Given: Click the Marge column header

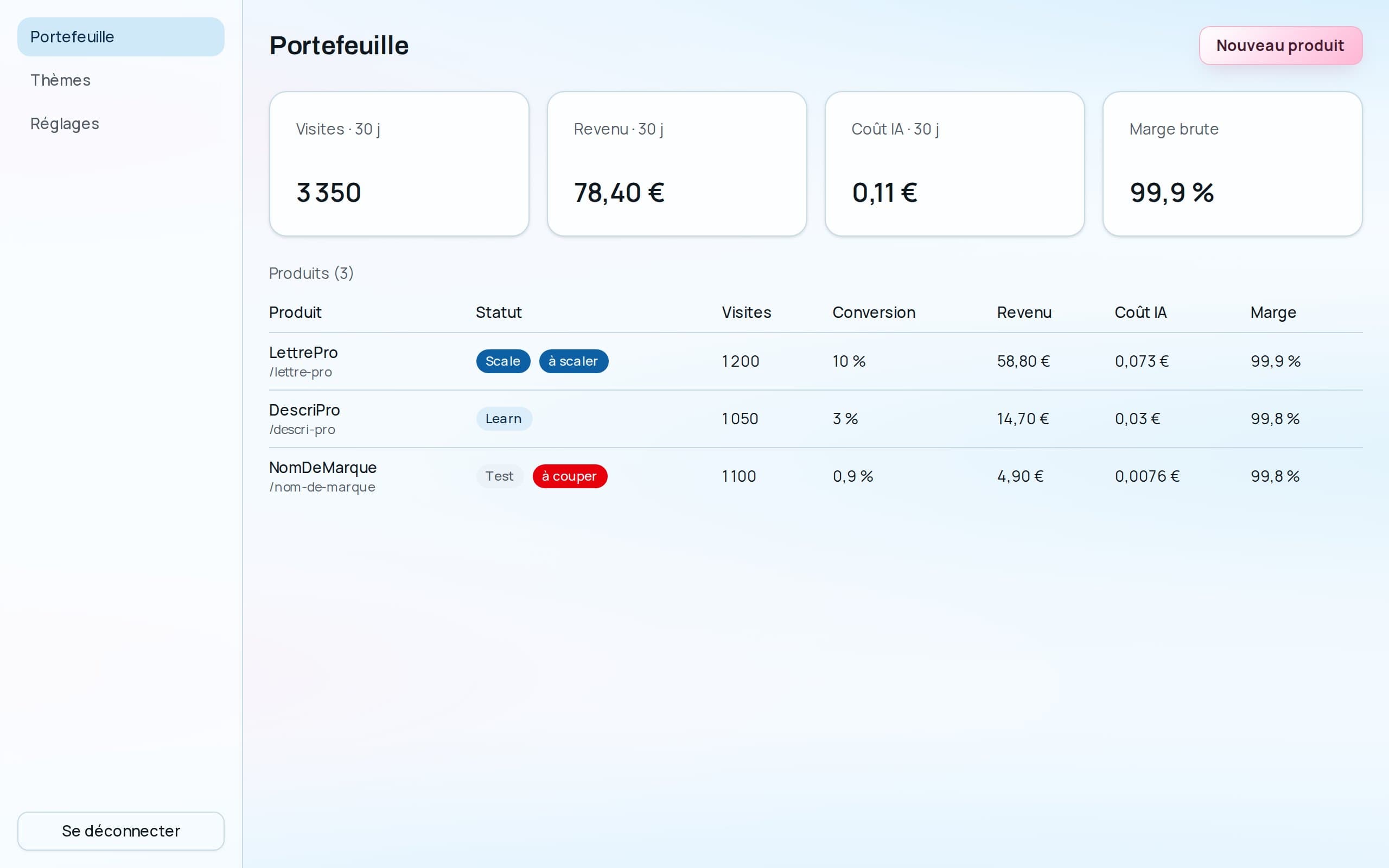Looking at the screenshot, I should (x=1273, y=312).
